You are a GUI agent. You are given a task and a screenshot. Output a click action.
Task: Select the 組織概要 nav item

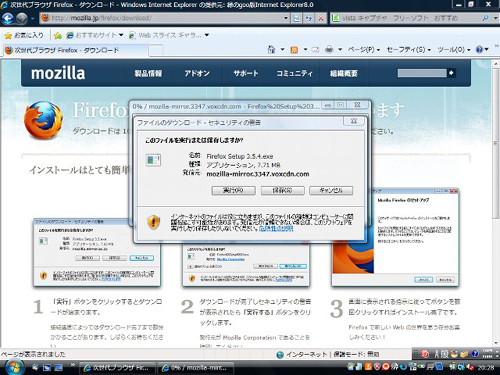pyautogui.click(x=344, y=73)
